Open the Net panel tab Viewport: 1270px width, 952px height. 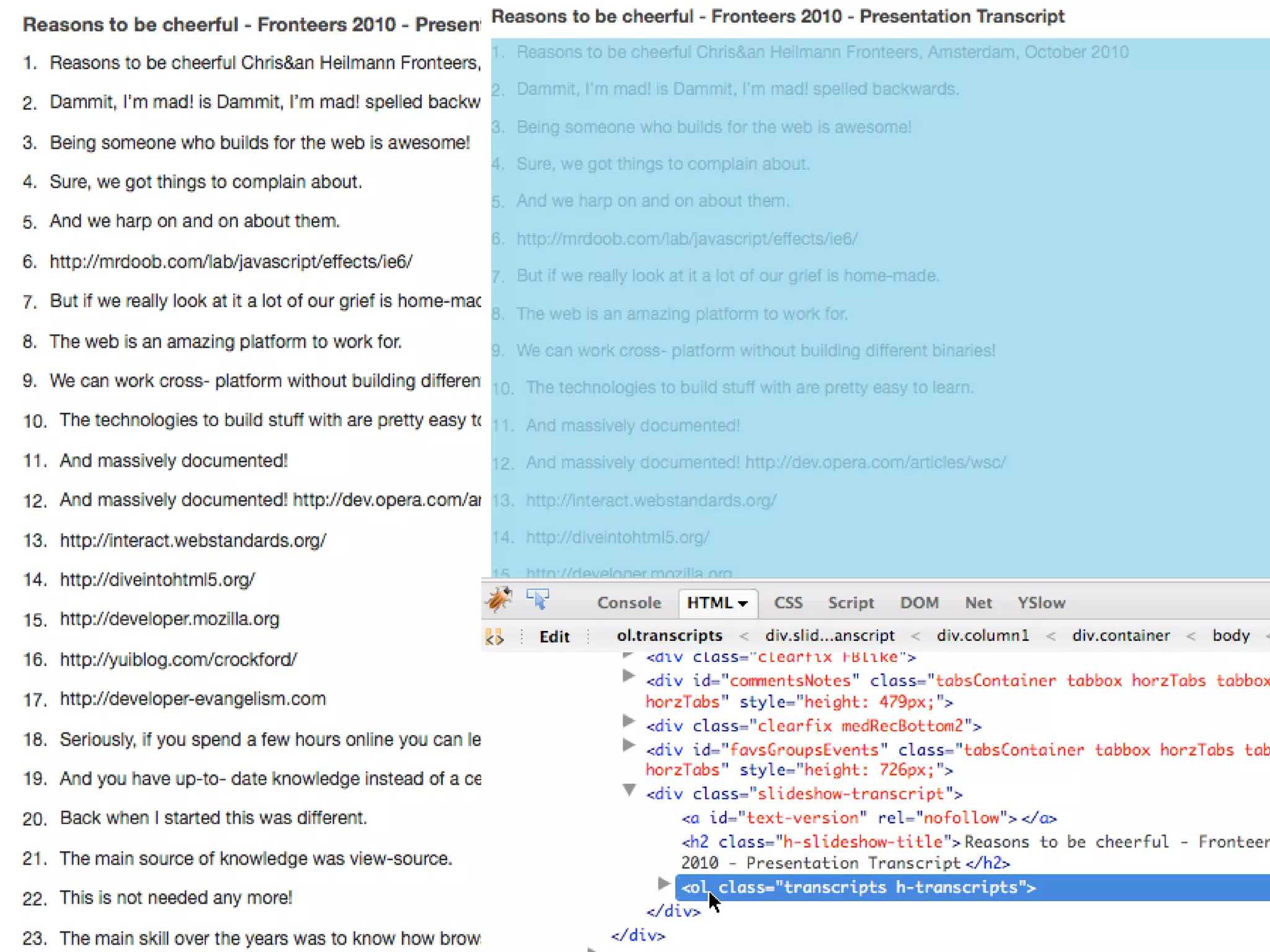point(978,603)
